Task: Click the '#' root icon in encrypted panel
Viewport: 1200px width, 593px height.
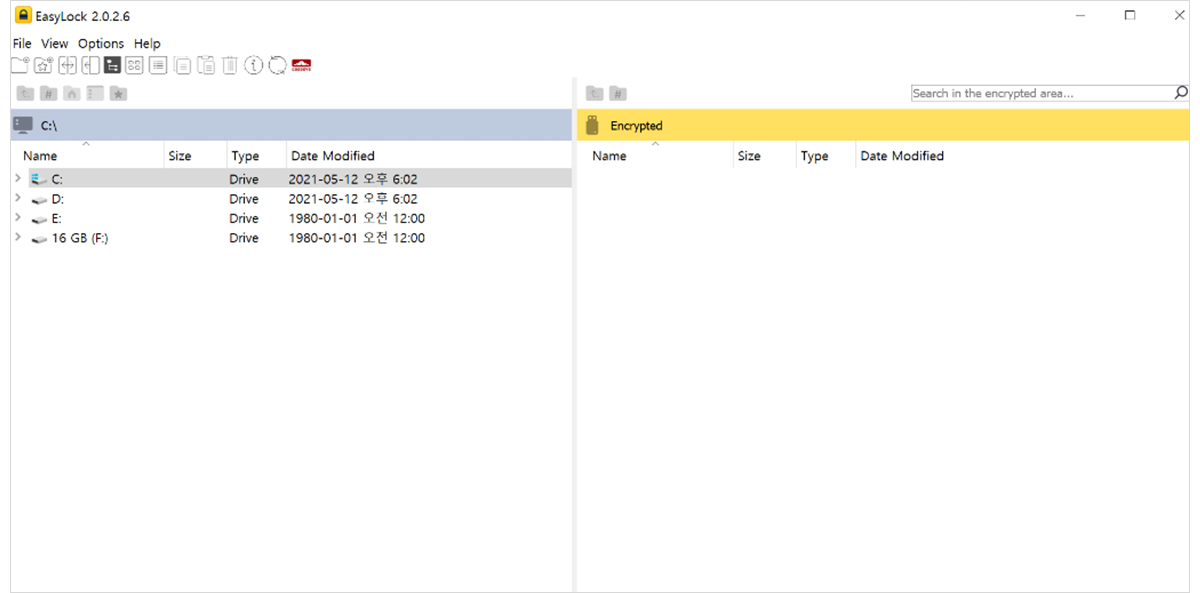Action: (x=618, y=93)
